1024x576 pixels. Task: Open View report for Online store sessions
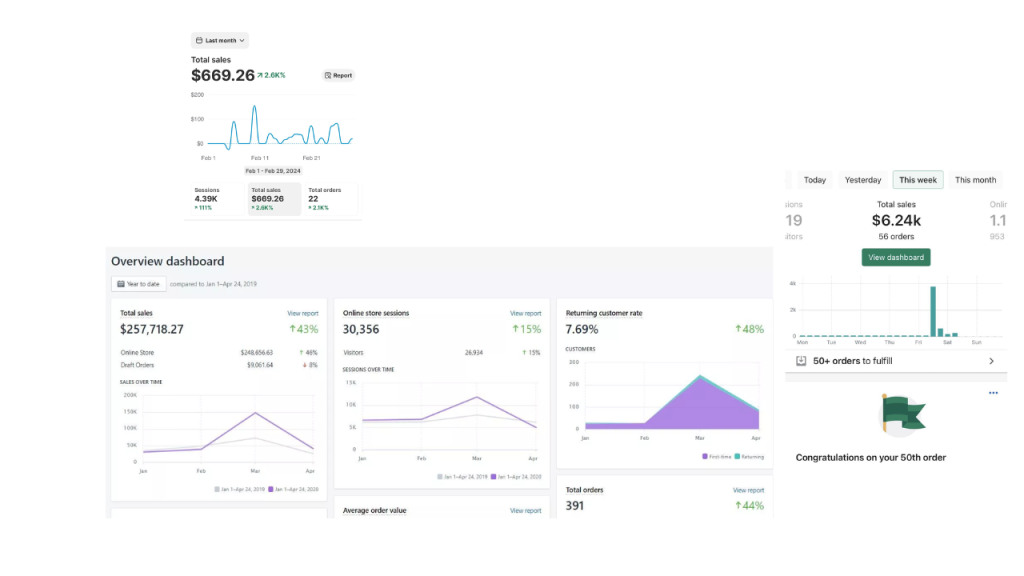point(525,313)
